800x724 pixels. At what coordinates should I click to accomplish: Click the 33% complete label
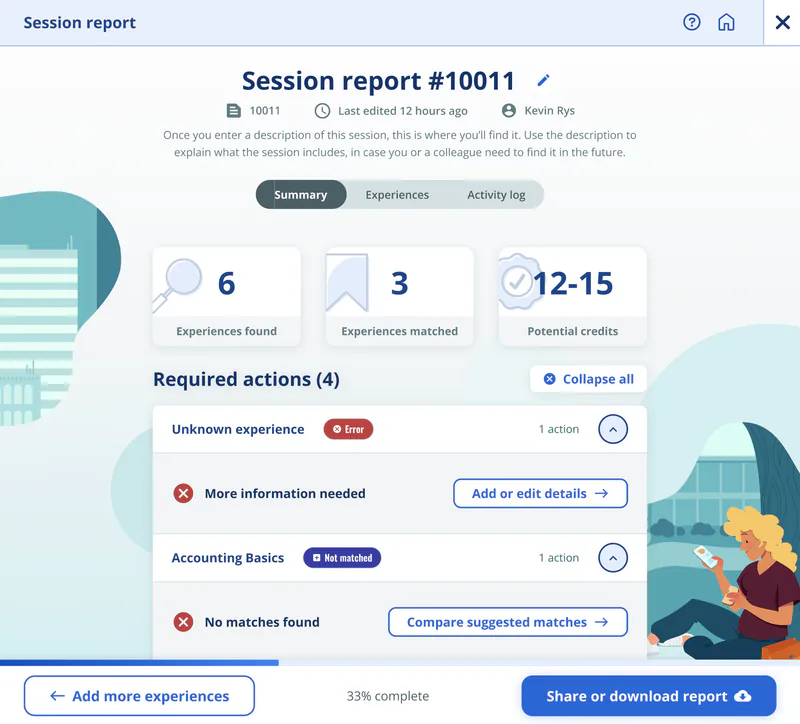pos(388,696)
